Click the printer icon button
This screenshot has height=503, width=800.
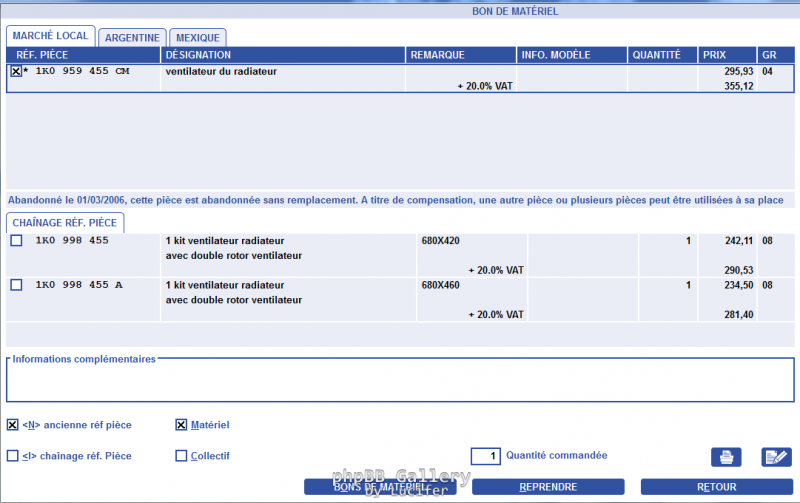pyautogui.click(x=726, y=457)
